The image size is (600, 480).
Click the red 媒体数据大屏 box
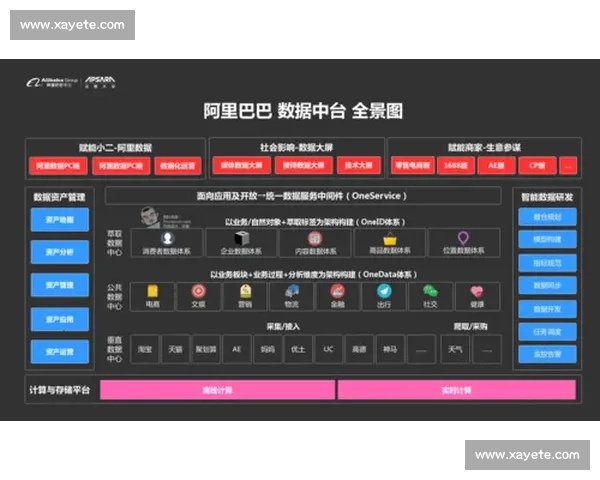[x=241, y=165]
